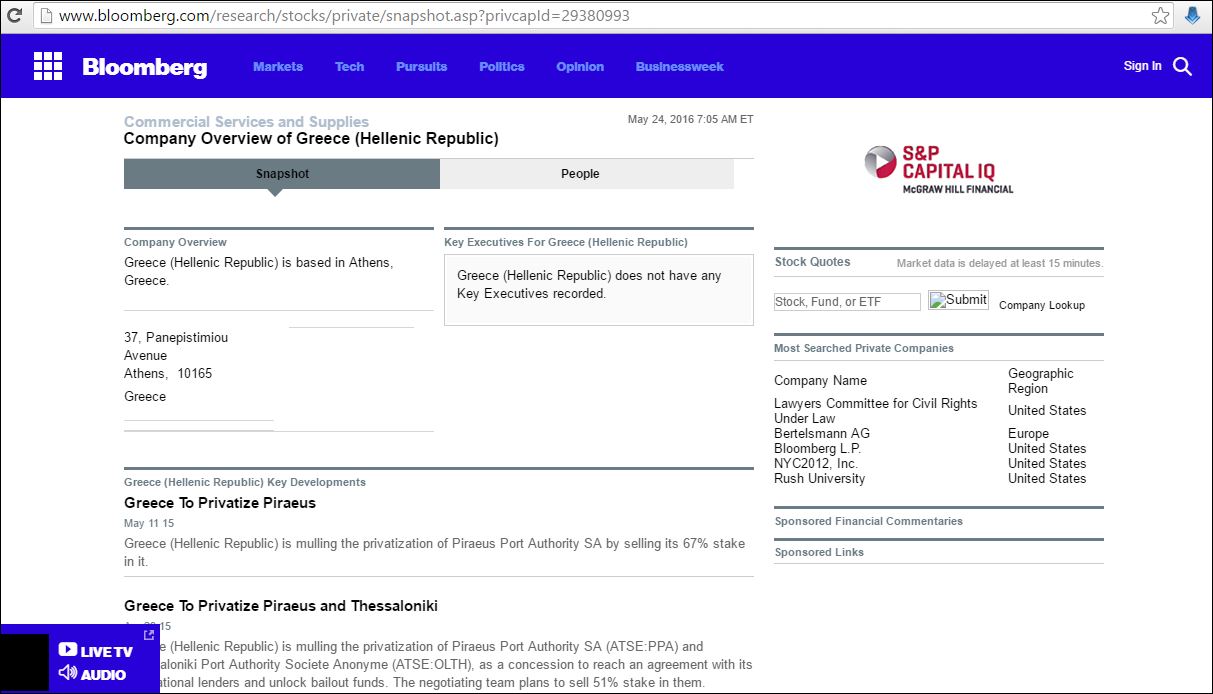Screen dimensions: 1213x694
Task: Play Live TV from the bottom widget
Action: [95, 651]
